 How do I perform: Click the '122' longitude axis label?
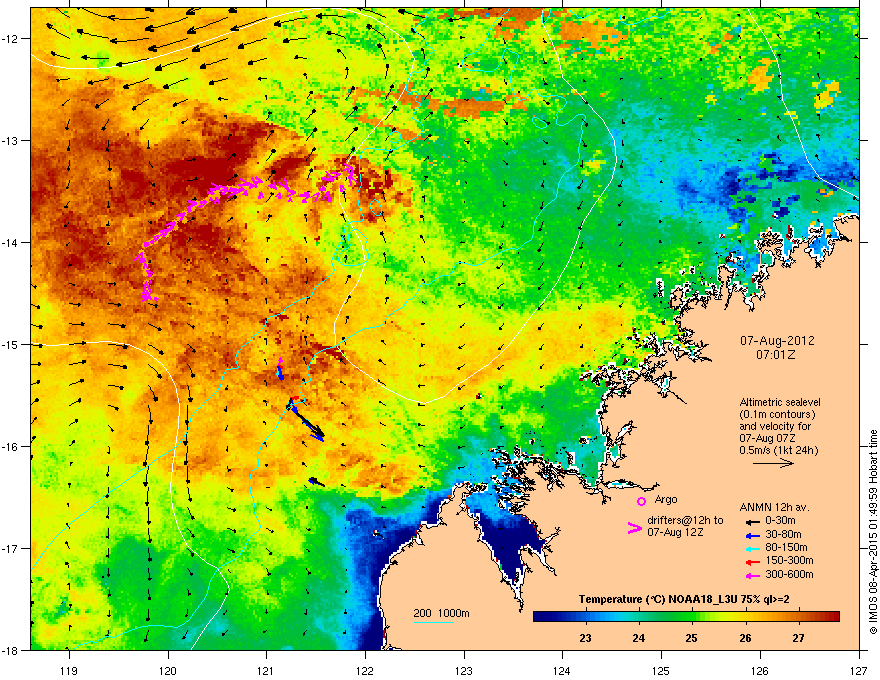(x=365, y=670)
